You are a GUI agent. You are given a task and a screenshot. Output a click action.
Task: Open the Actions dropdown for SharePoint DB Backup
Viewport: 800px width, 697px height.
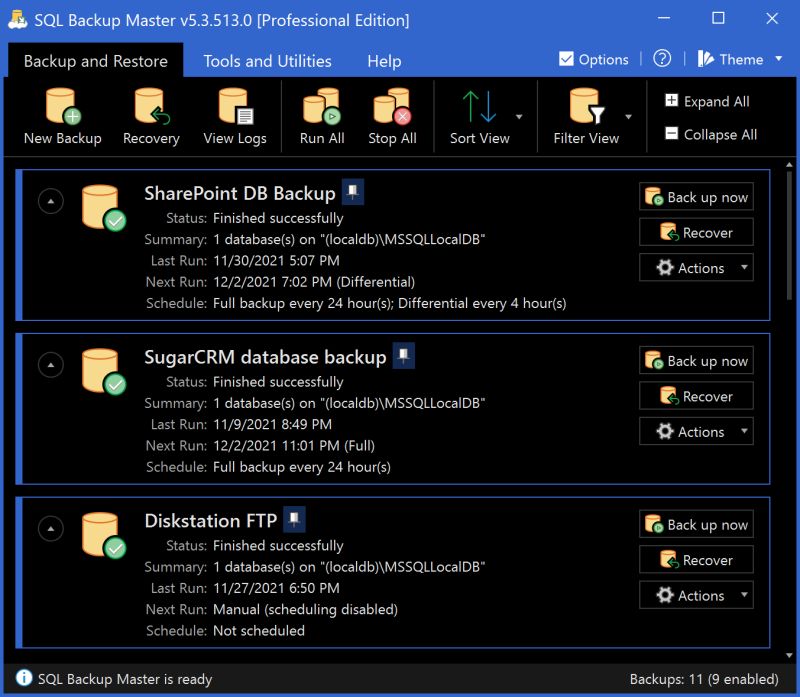pos(695,267)
